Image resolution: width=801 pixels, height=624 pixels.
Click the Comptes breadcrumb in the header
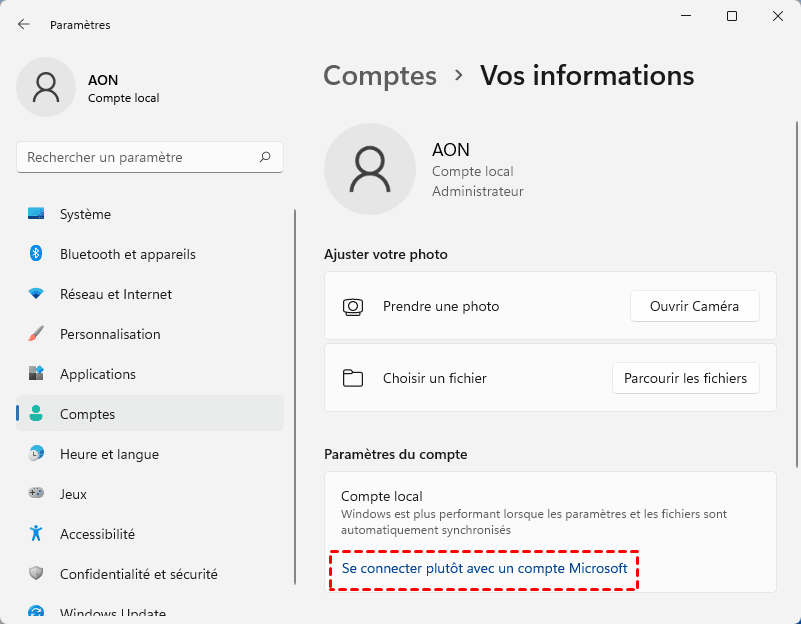tap(380, 76)
